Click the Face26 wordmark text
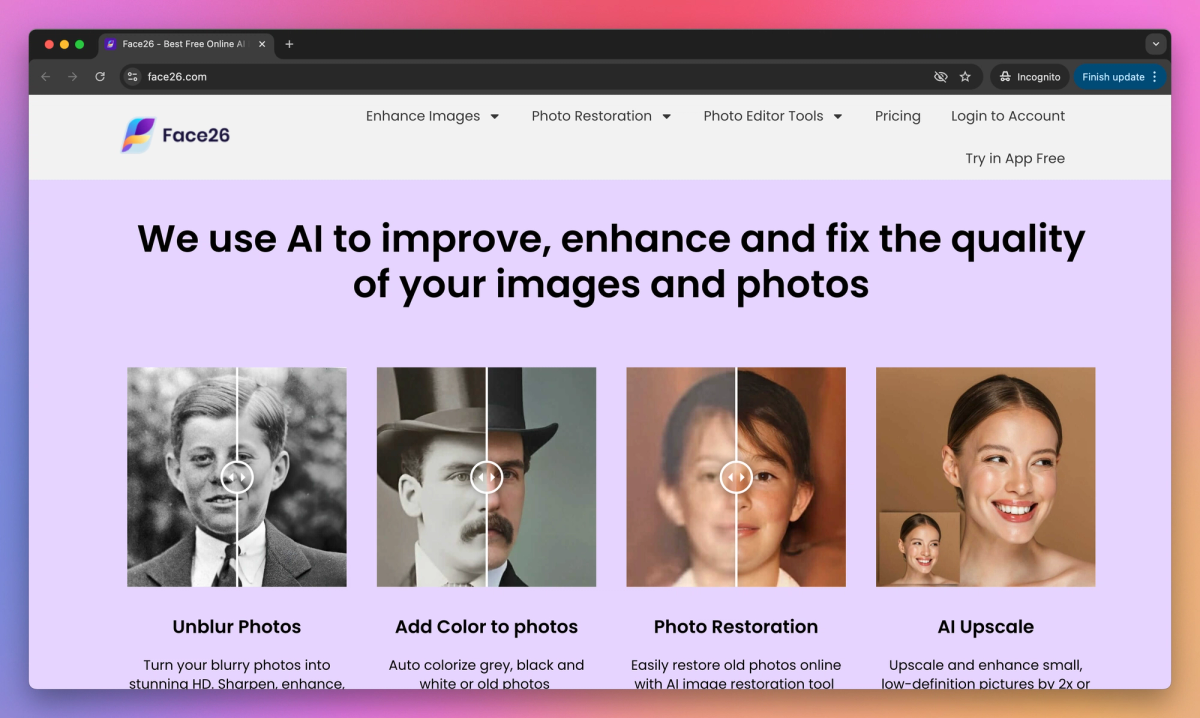 point(196,135)
